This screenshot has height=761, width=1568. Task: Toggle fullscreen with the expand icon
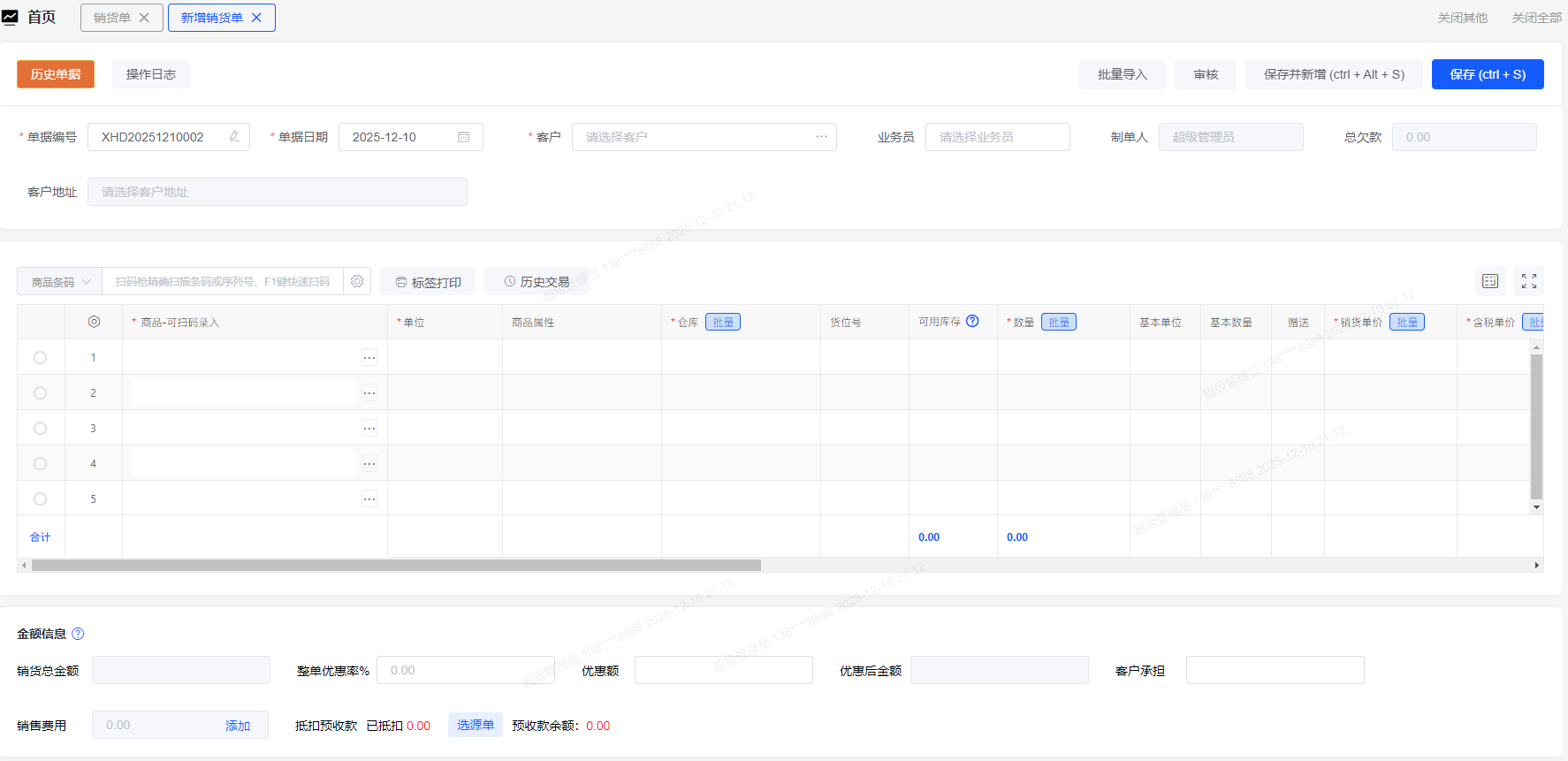point(1529,281)
